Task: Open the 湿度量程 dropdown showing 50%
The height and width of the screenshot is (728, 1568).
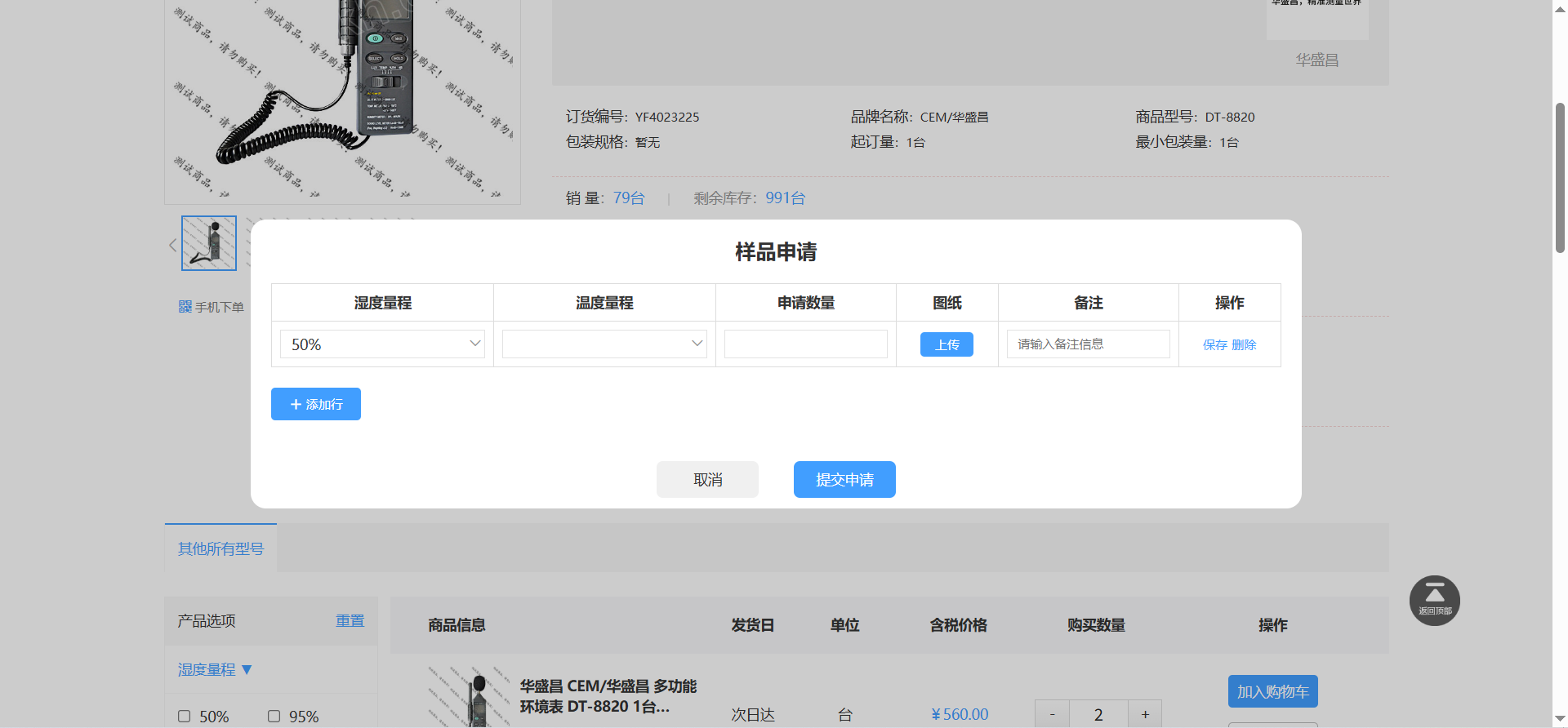Action: click(x=382, y=344)
